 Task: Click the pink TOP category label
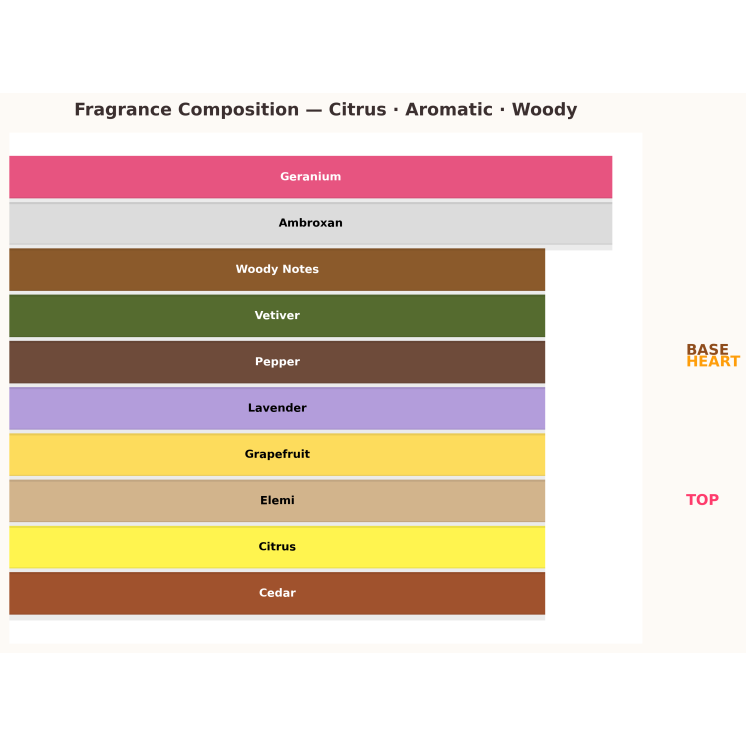[702, 500]
